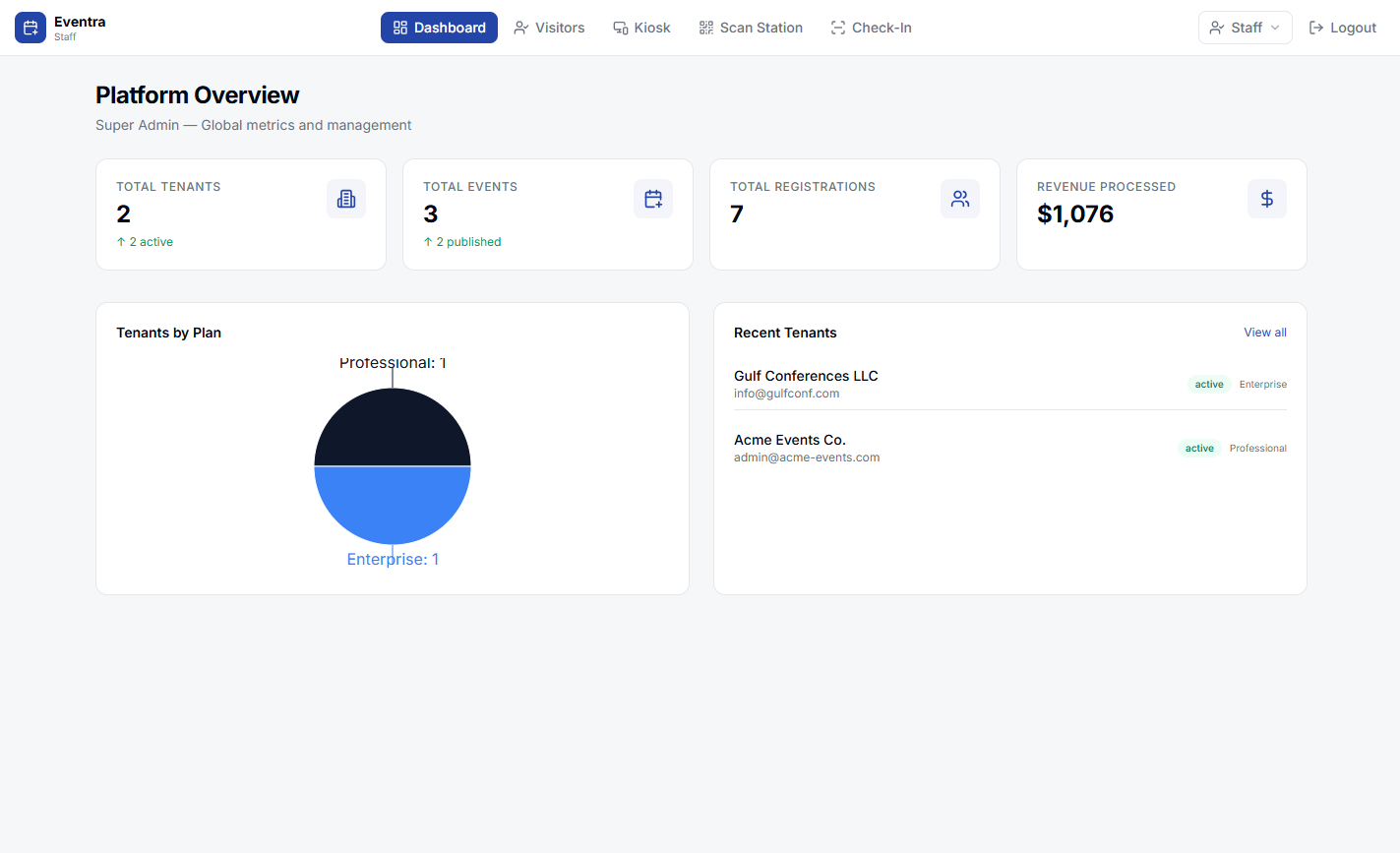Image resolution: width=1400 pixels, height=853 pixels.
Task: Click the Recent Tenants title
Action: pyautogui.click(x=785, y=333)
